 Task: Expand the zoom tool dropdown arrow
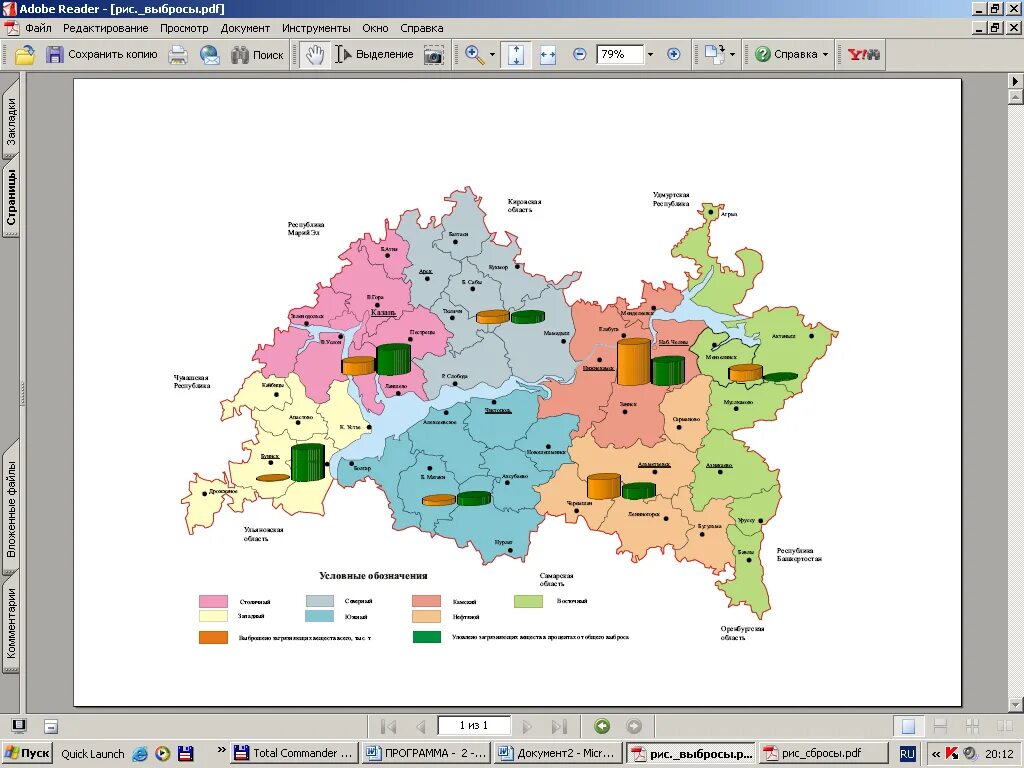pyautogui.click(x=492, y=55)
